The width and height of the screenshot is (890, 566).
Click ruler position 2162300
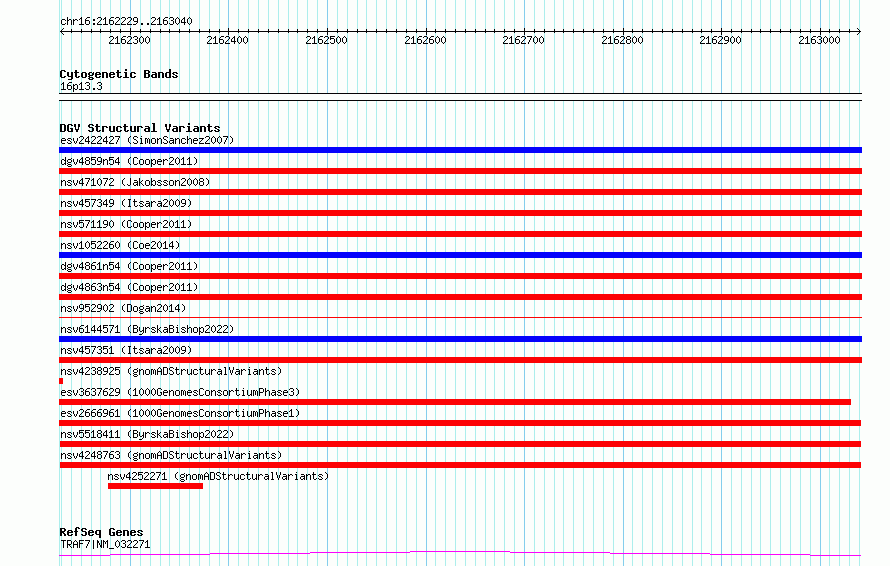tap(129, 40)
